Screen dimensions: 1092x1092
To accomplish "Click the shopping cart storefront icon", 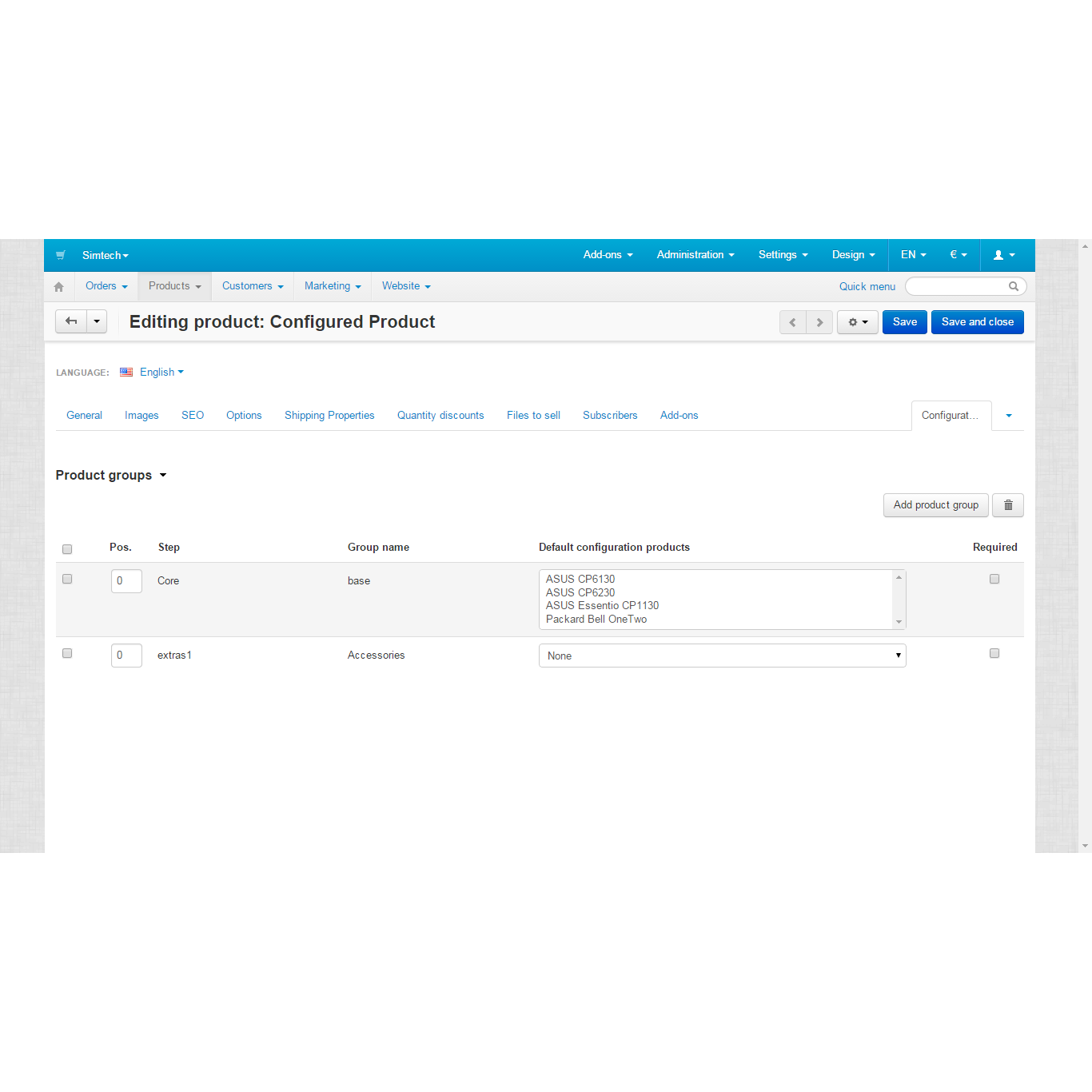I will 61,256.
